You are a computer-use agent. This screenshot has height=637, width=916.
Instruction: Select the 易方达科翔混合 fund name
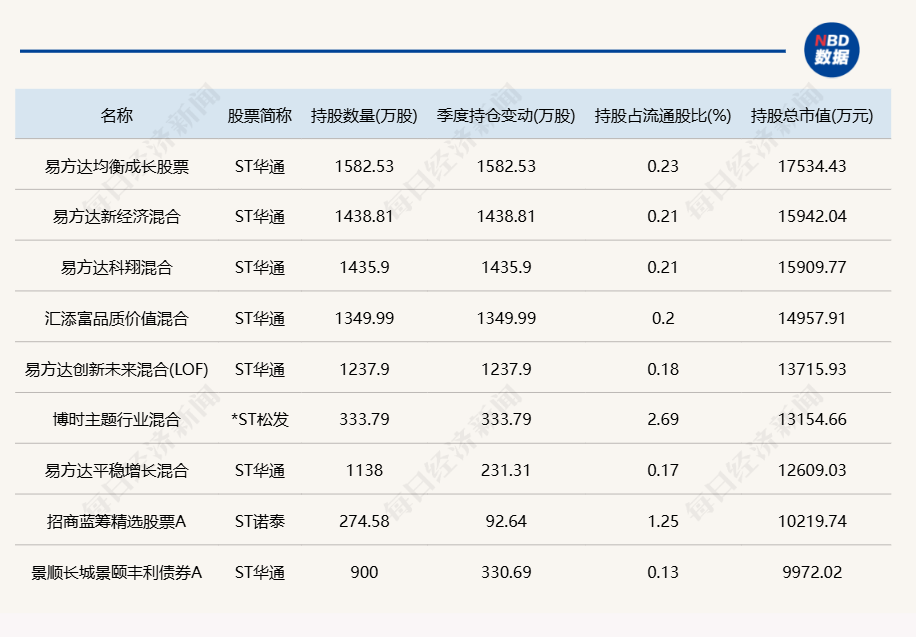116,267
